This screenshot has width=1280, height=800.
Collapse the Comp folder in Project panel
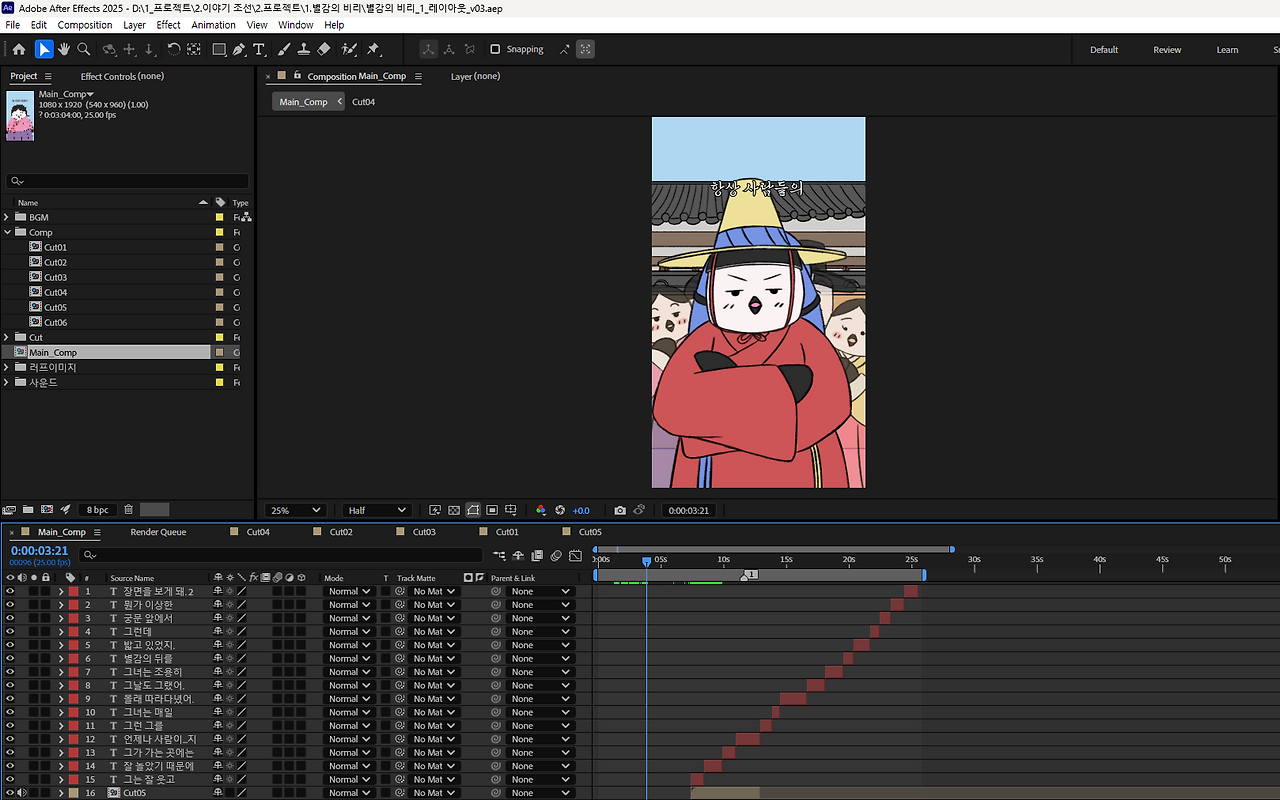7,232
